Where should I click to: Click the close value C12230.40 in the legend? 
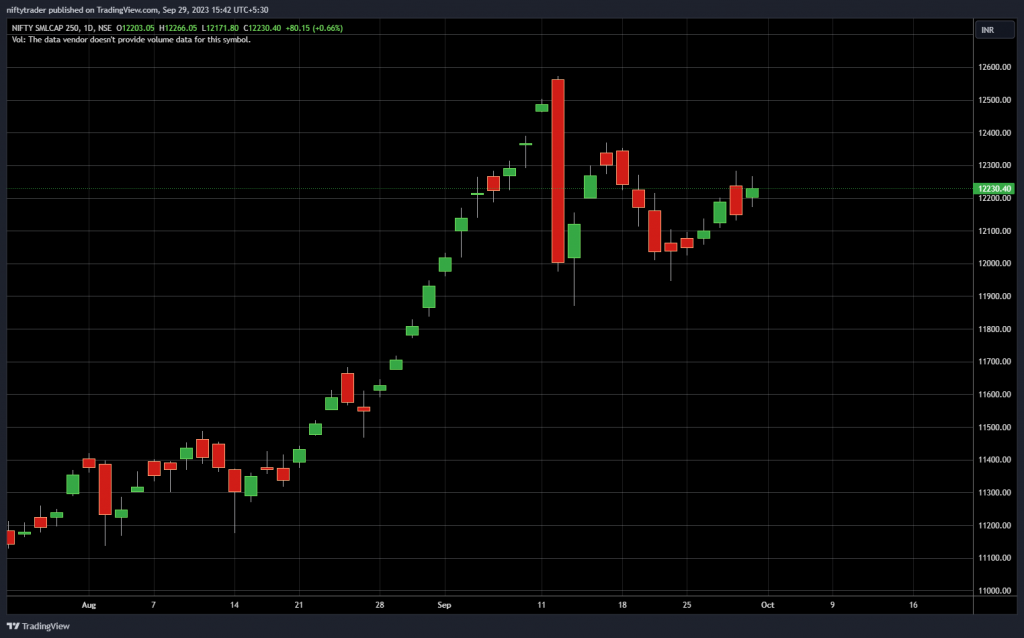click(262, 28)
